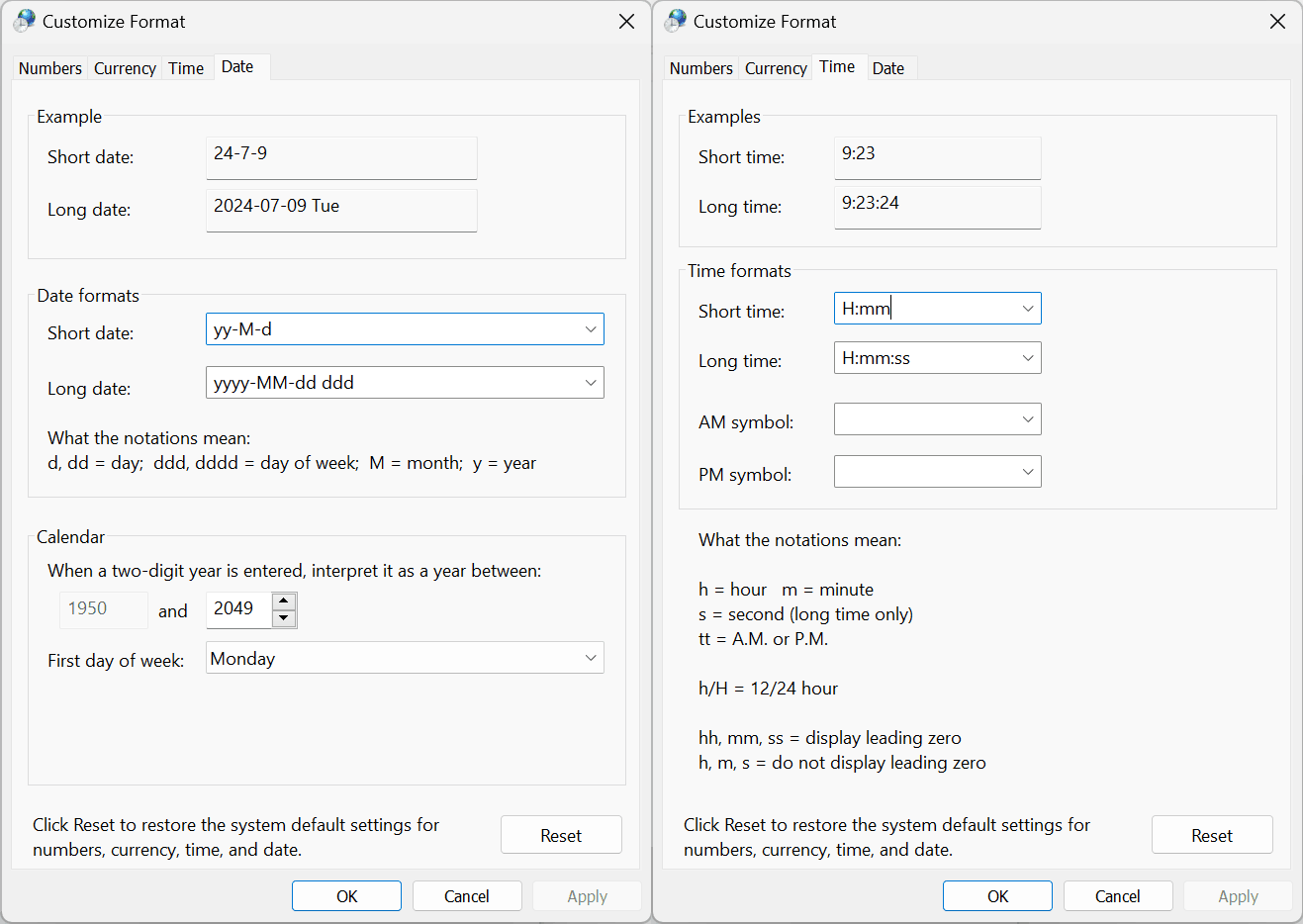Increase the two-digit year end value
This screenshot has width=1303, height=924.
pos(284,601)
